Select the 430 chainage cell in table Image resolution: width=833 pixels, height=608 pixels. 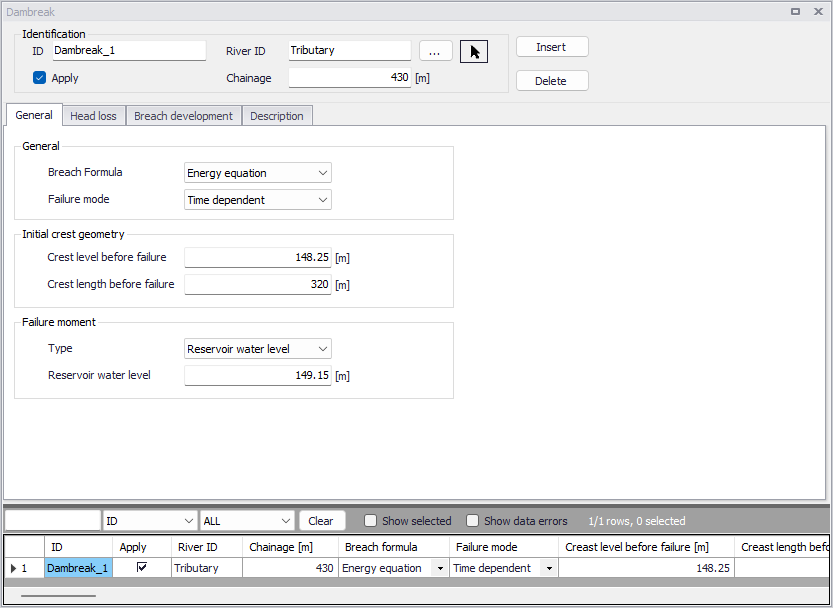click(x=290, y=568)
